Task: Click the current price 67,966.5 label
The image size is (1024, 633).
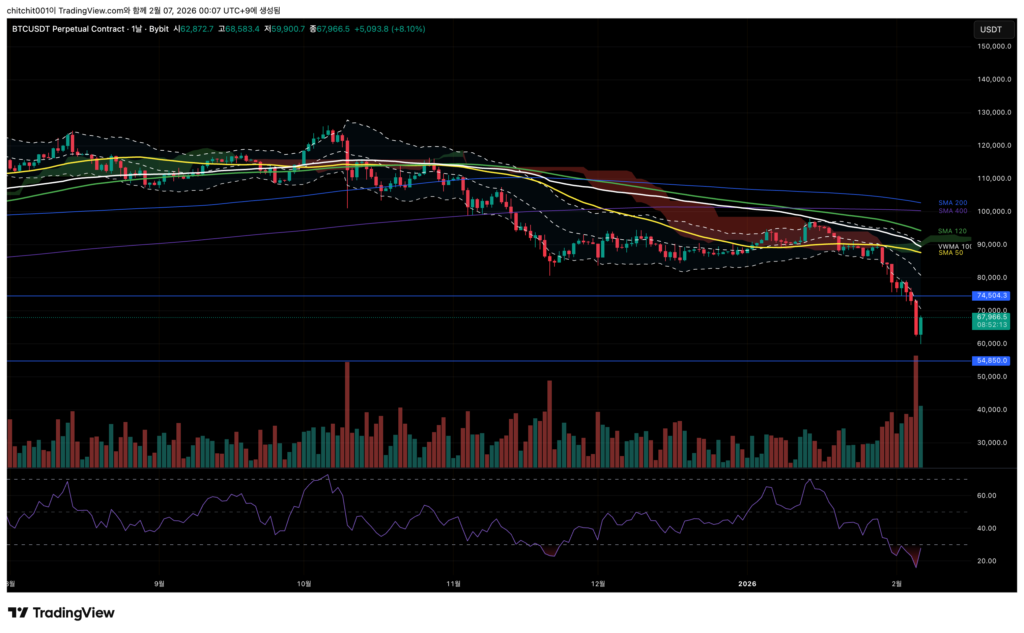Action: (990, 317)
